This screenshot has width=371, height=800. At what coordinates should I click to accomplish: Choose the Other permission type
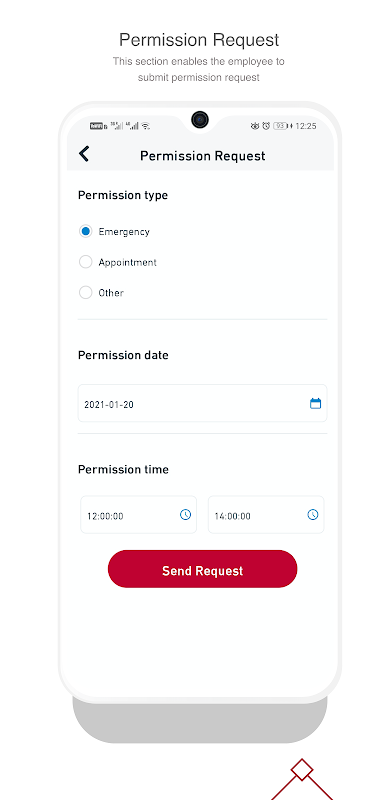85,292
